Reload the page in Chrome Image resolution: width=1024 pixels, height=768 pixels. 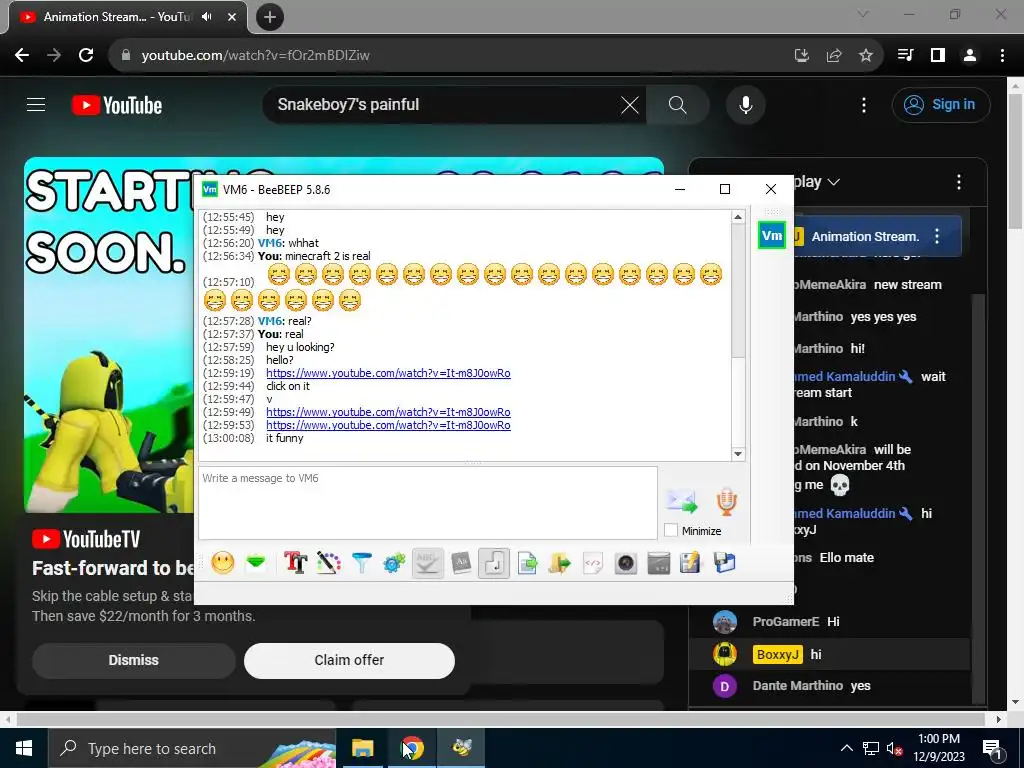click(x=86, y=55)
